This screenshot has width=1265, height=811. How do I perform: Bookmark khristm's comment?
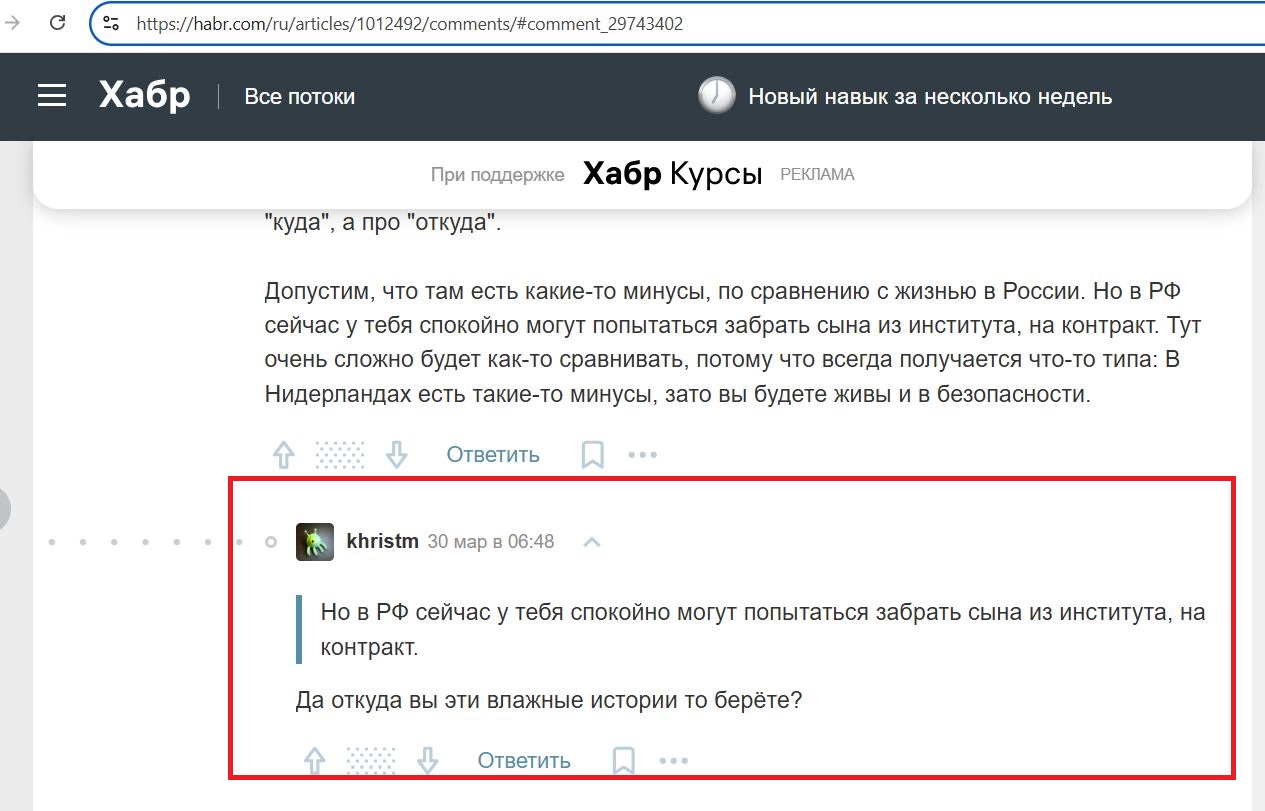[x=624, y=761]
